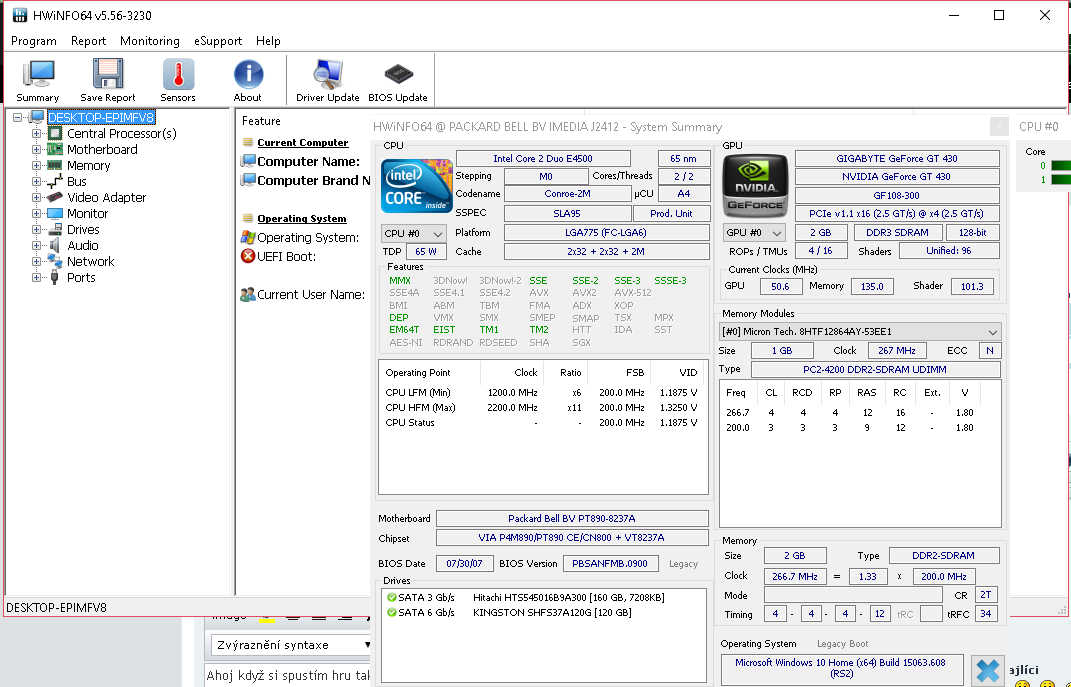This screenshot has width=1071, height=687.
Task: Select the Ports tree item label
Action: pyautogui.click(x=81, y=278)
